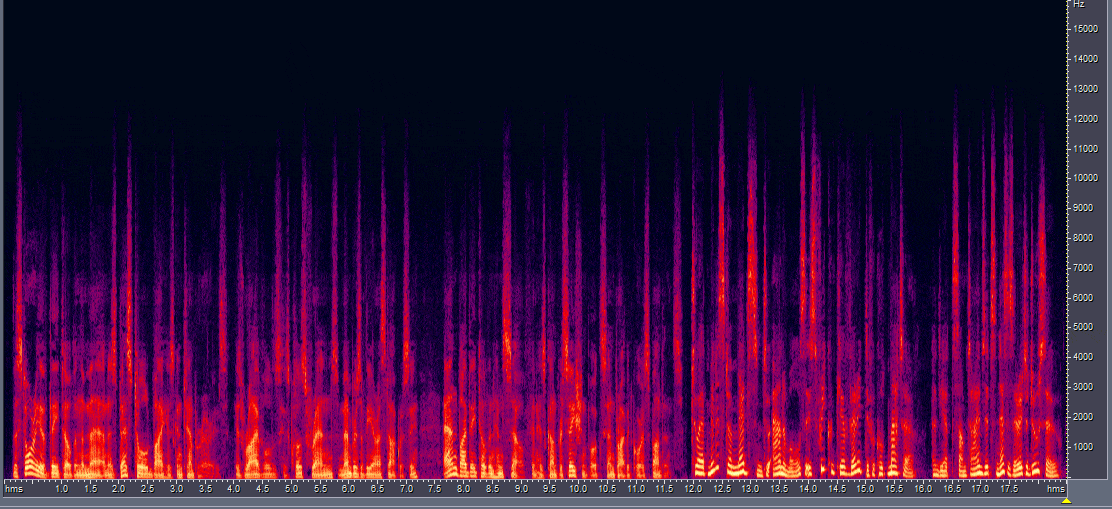Click the 2.5 mark on time ruler
Image resolution: width=1112 pixels, height=509 pixels.
[x=148, y=489]
